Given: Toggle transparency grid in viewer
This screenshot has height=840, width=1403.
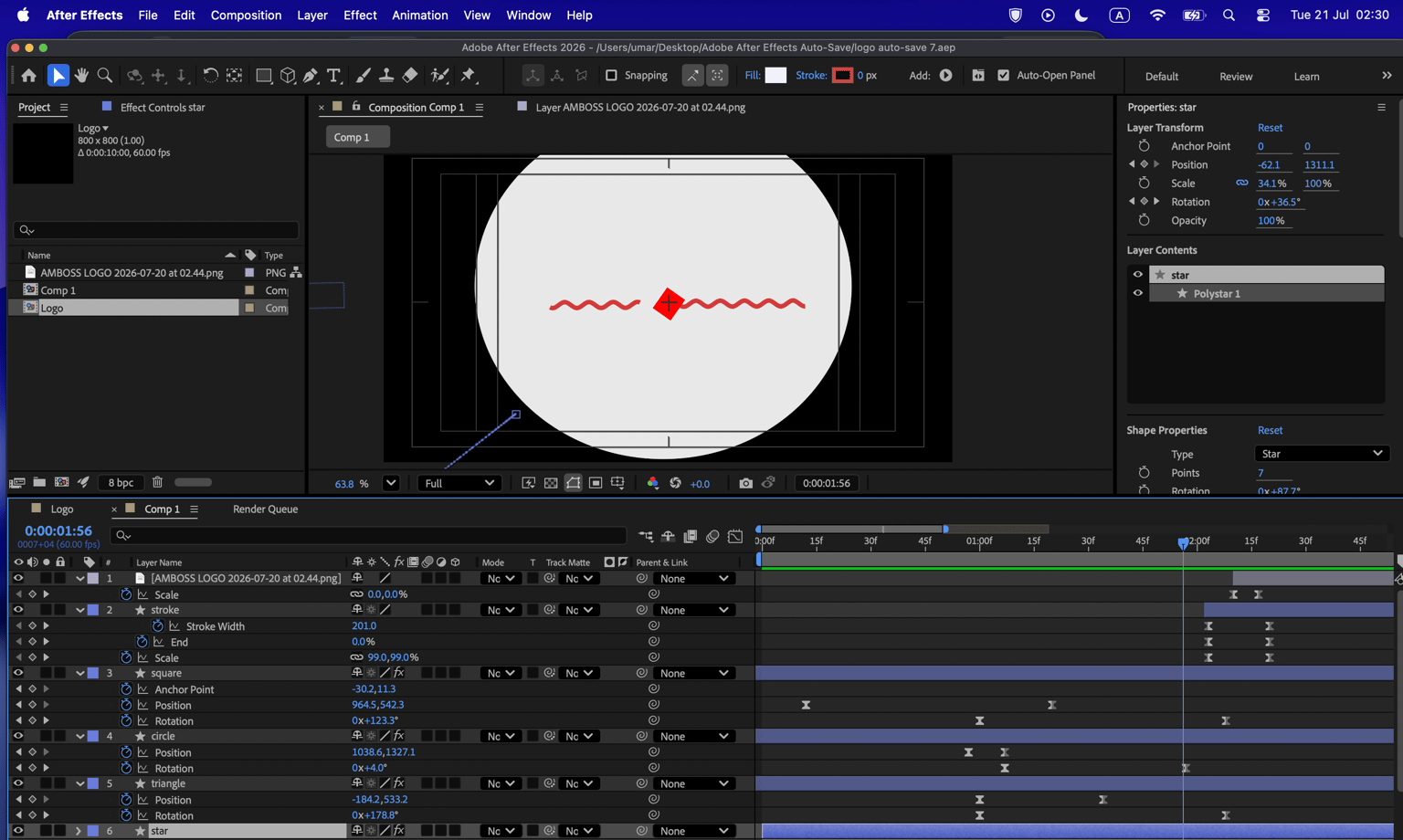Looking at the screenshot, I should [551, 483].
